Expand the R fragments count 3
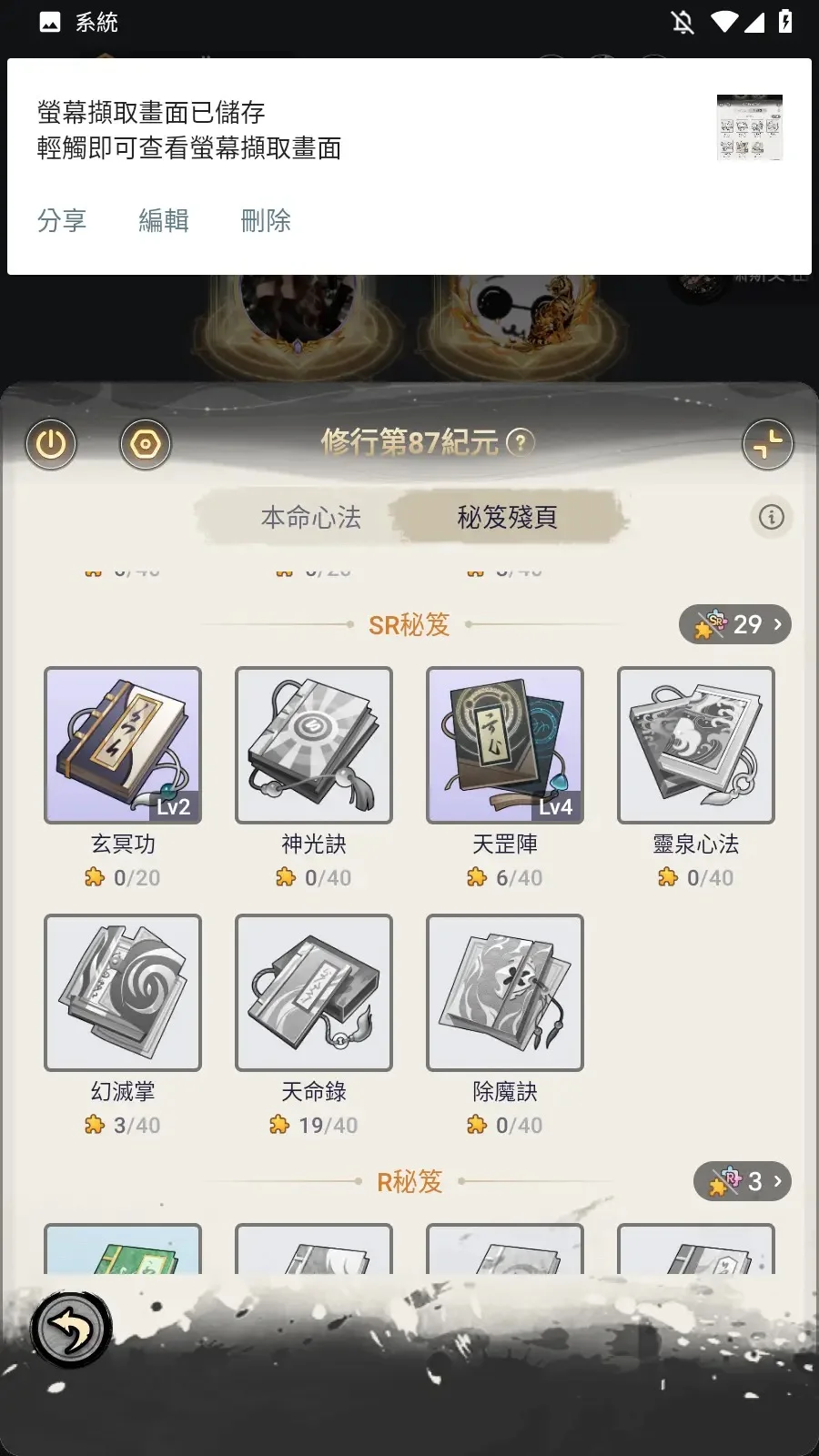This screenshot has width=819, height=1456. [x=743, y=1181]
